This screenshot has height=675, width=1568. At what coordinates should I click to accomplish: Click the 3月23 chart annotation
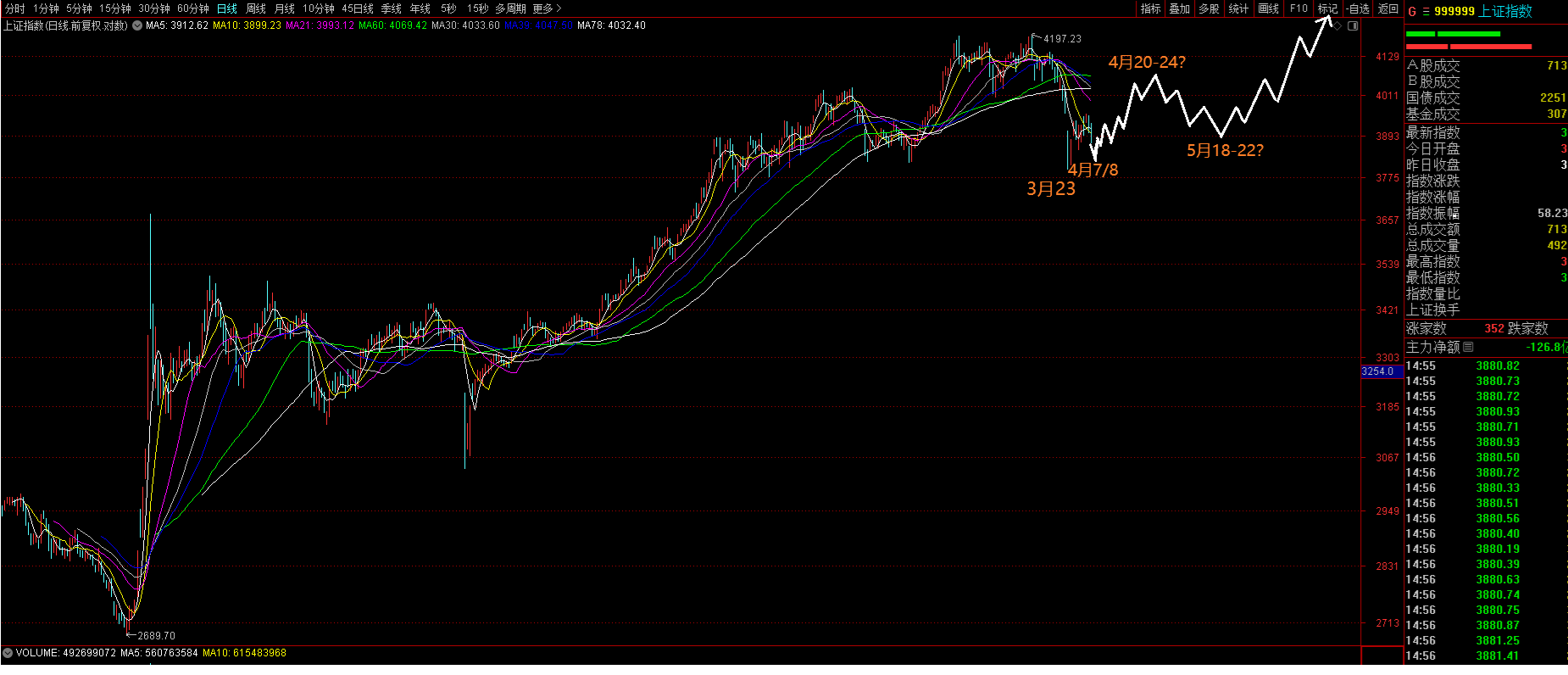click(1051, 188)
